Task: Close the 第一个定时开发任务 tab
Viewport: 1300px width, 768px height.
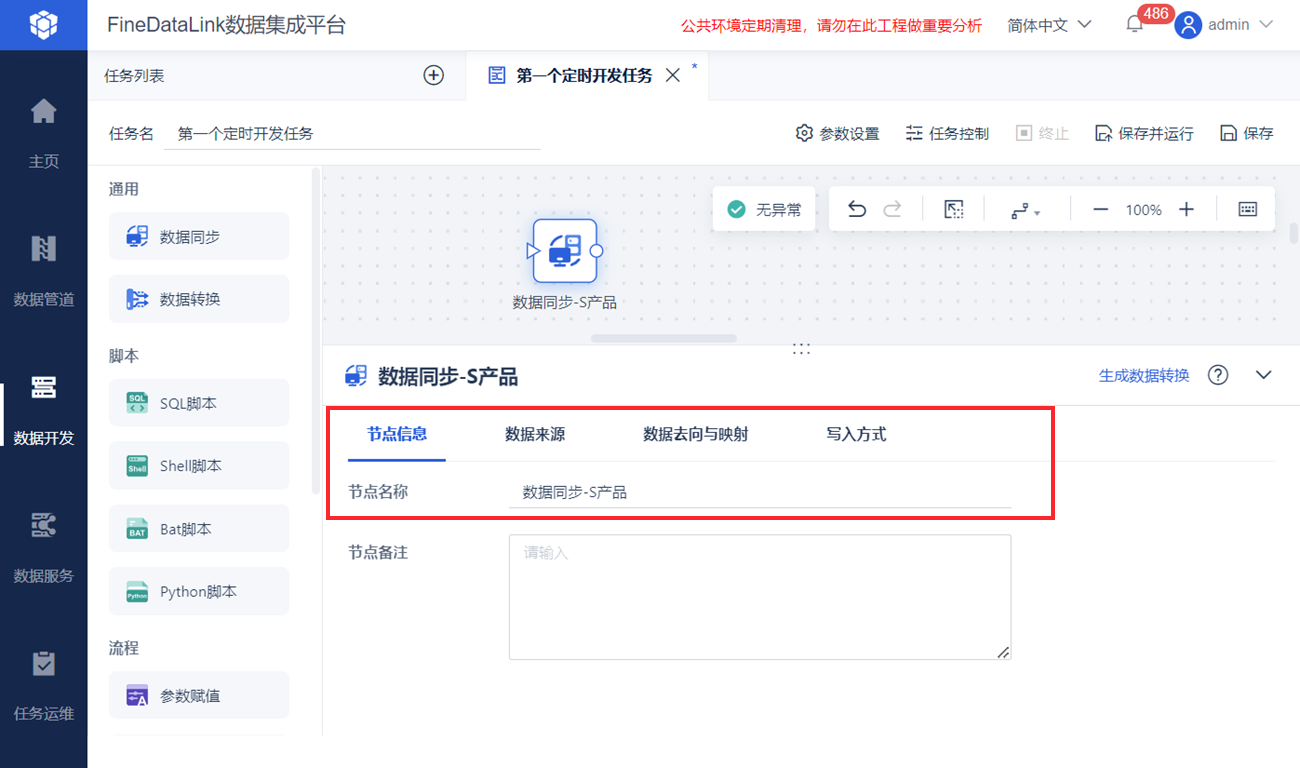Action: [x=672, y=75]
